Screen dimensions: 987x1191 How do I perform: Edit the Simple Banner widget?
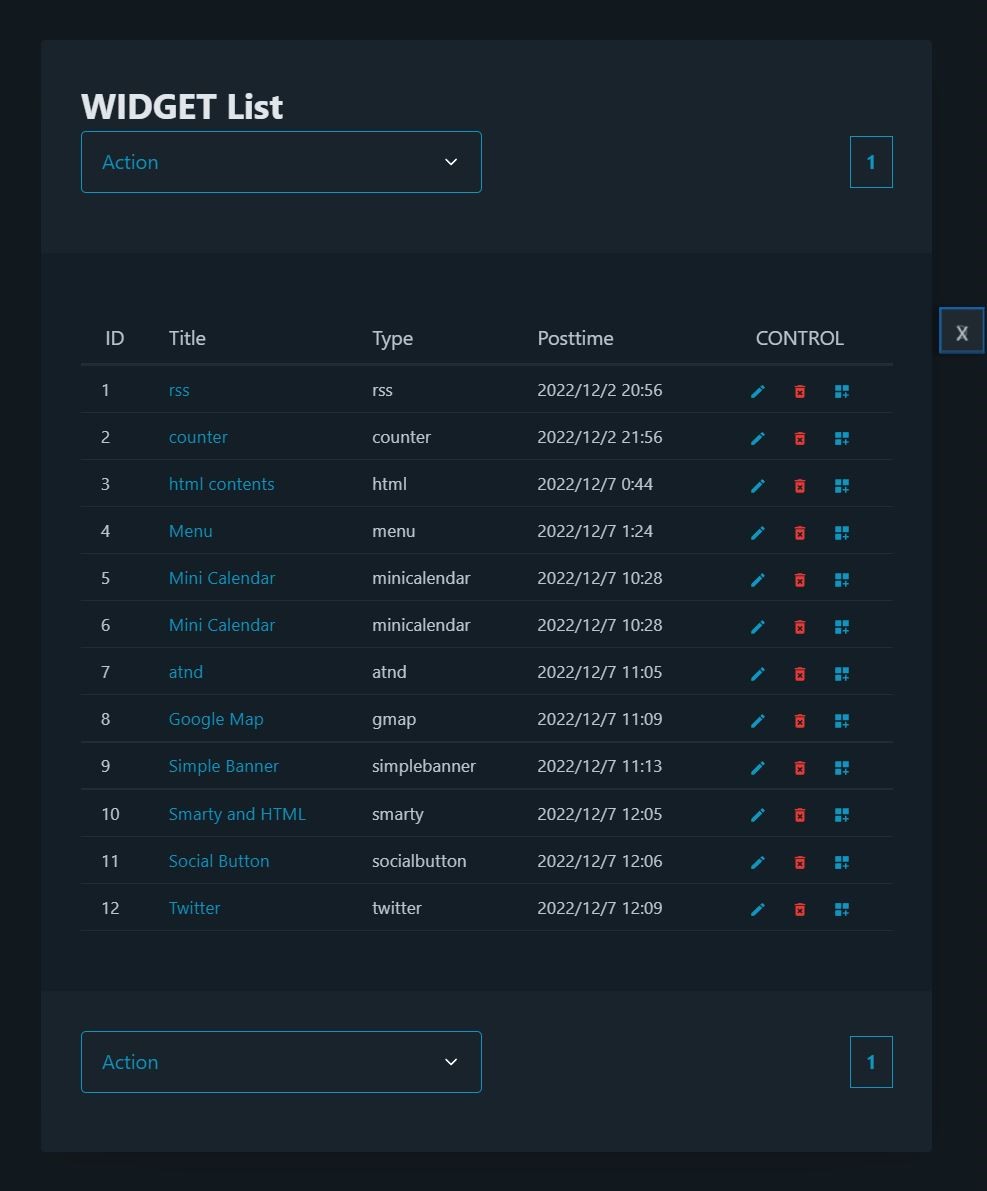click(758, 767)
